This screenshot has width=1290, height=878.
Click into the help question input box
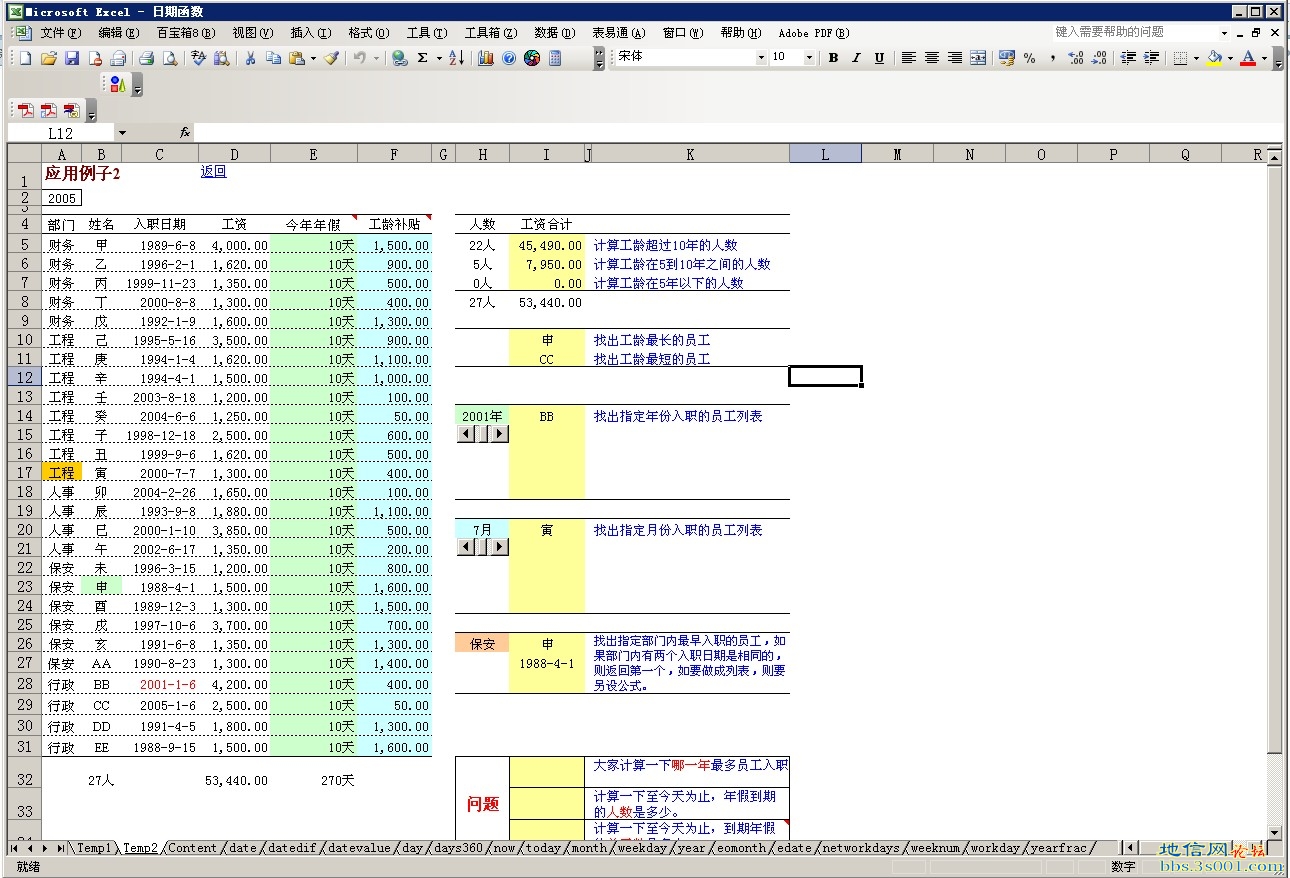(x=1138, y=32)
